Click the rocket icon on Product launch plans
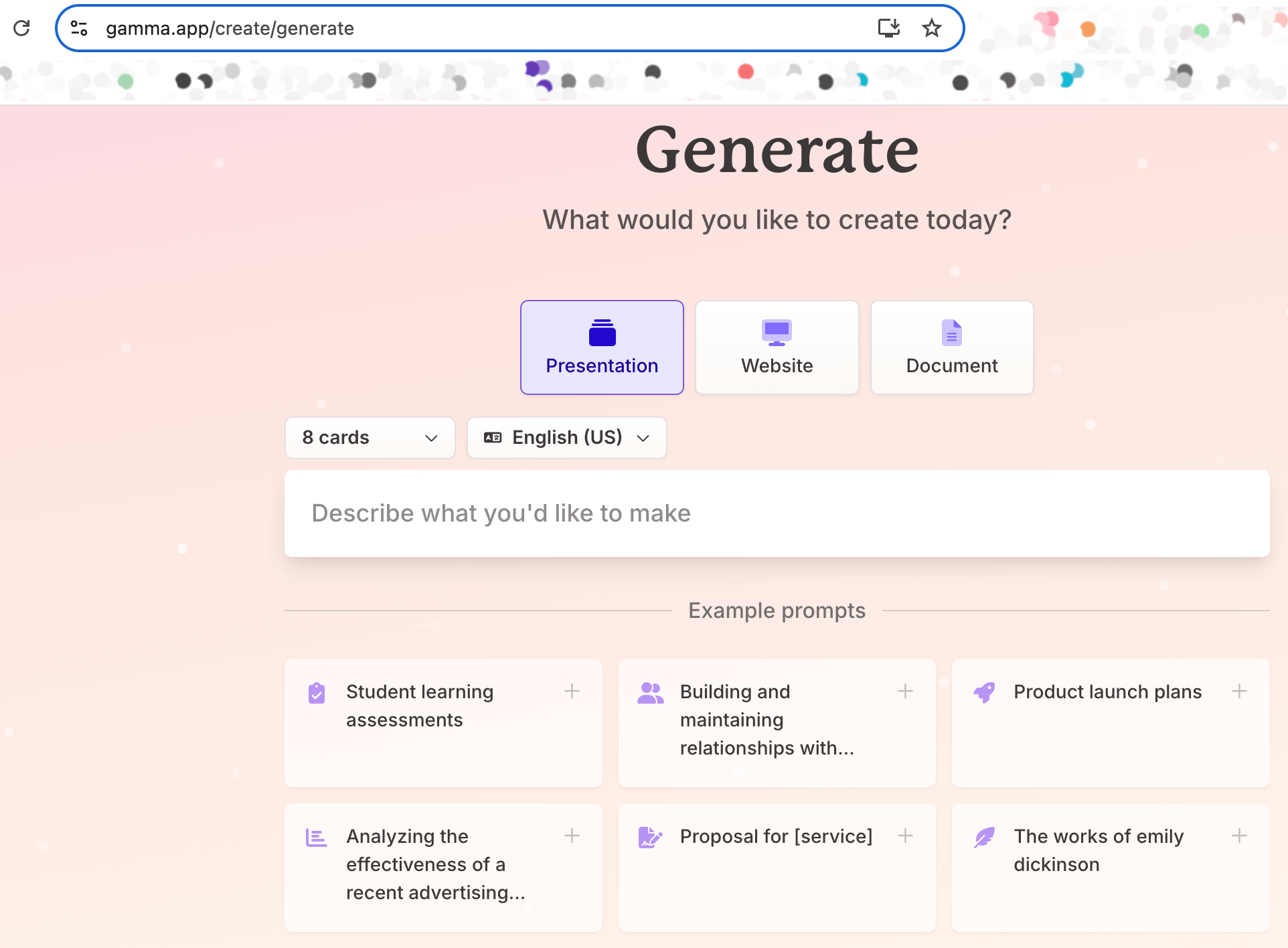The height and width of the screenshot is (948, 1288). 984,693
